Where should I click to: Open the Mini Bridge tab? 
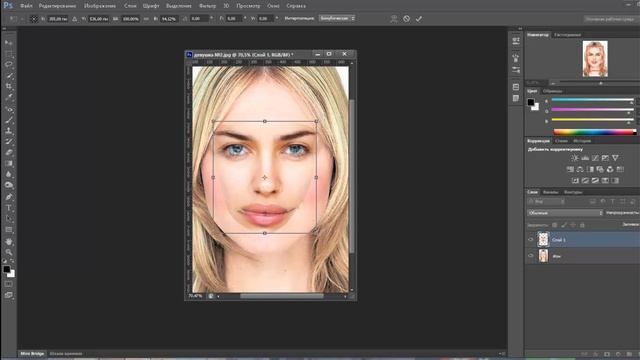[x=32, y=353]
